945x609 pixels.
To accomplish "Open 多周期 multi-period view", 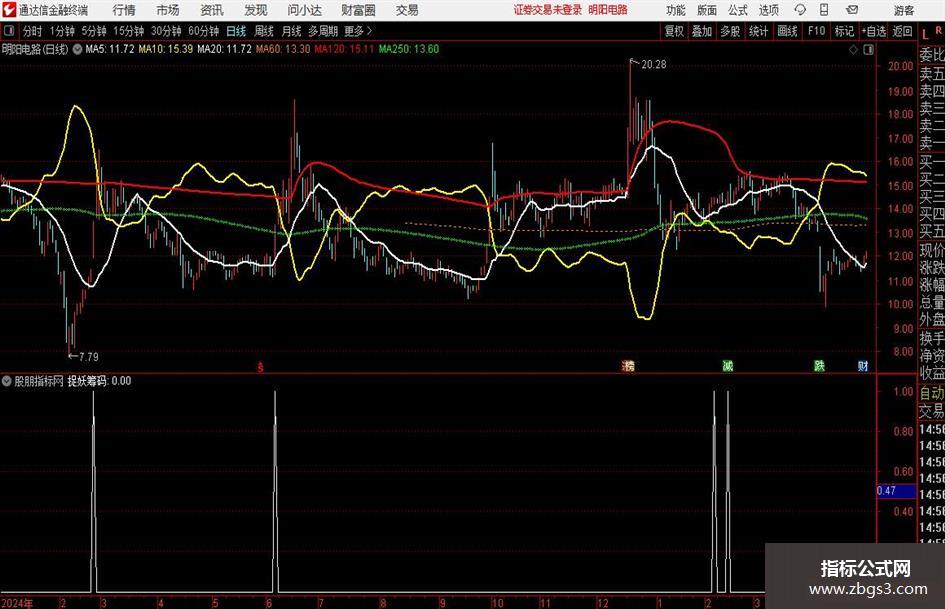I will point(323,31).
